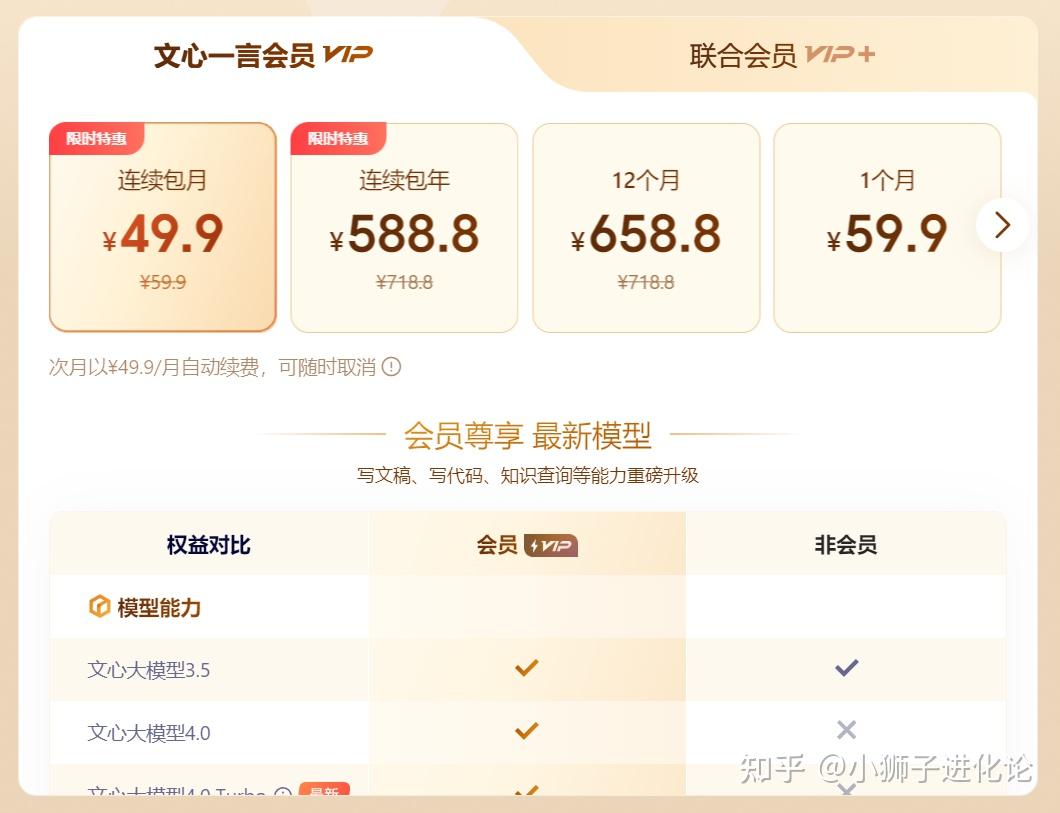
Task: Click the crossed-out ¥59.9 original price
Action: (162, 282)
